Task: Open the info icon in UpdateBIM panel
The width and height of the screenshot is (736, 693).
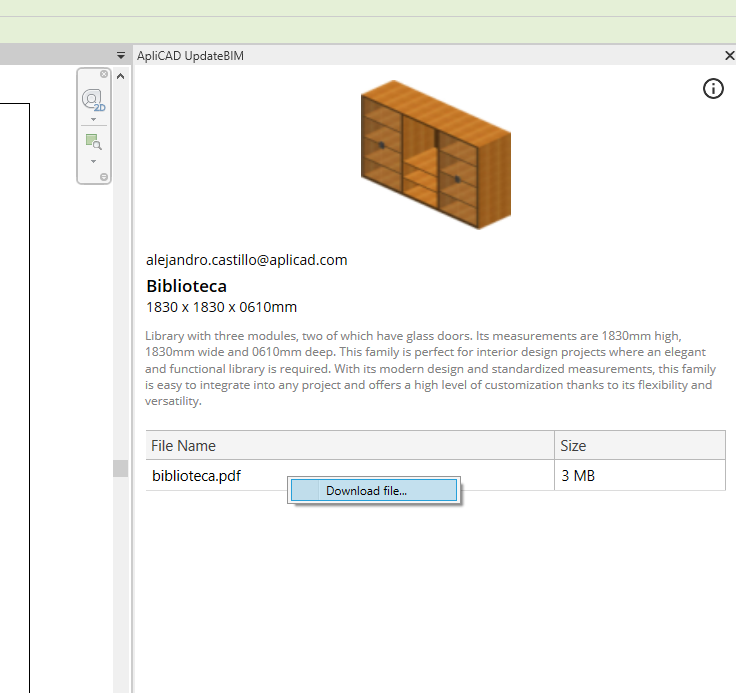Action: pyautogui.click(x=713, y=88)
